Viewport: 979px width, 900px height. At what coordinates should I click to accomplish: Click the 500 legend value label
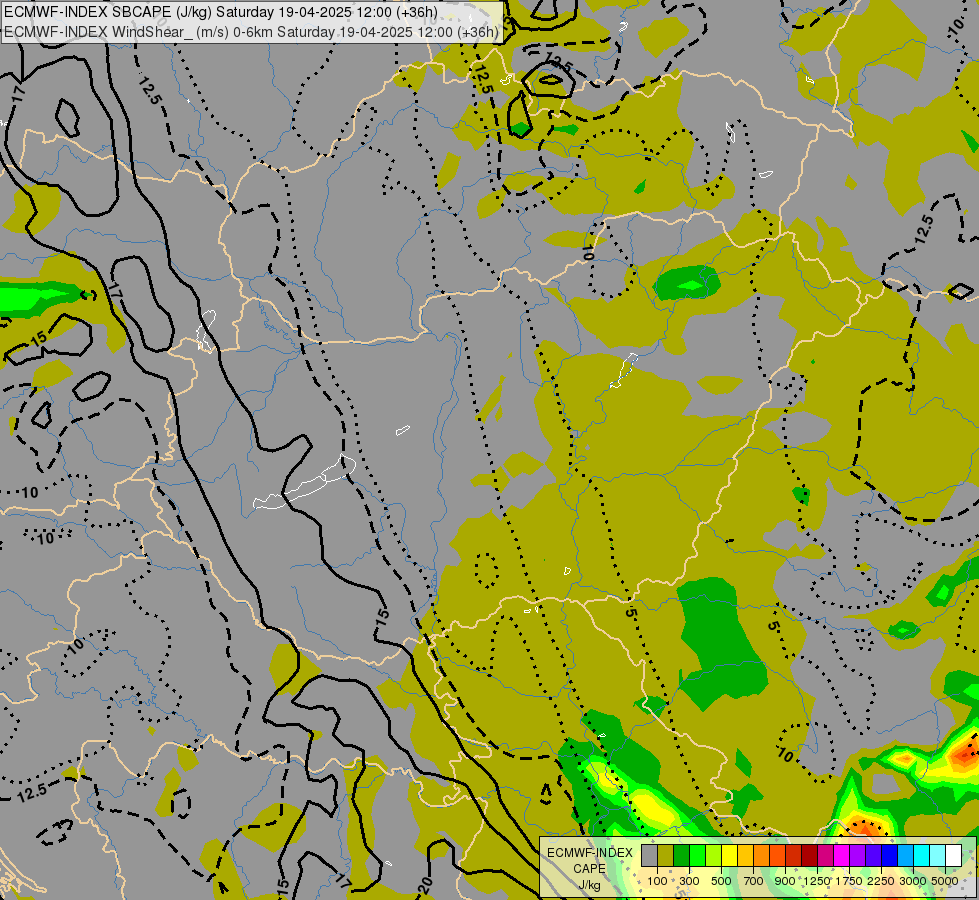click(x=721, y=881)
